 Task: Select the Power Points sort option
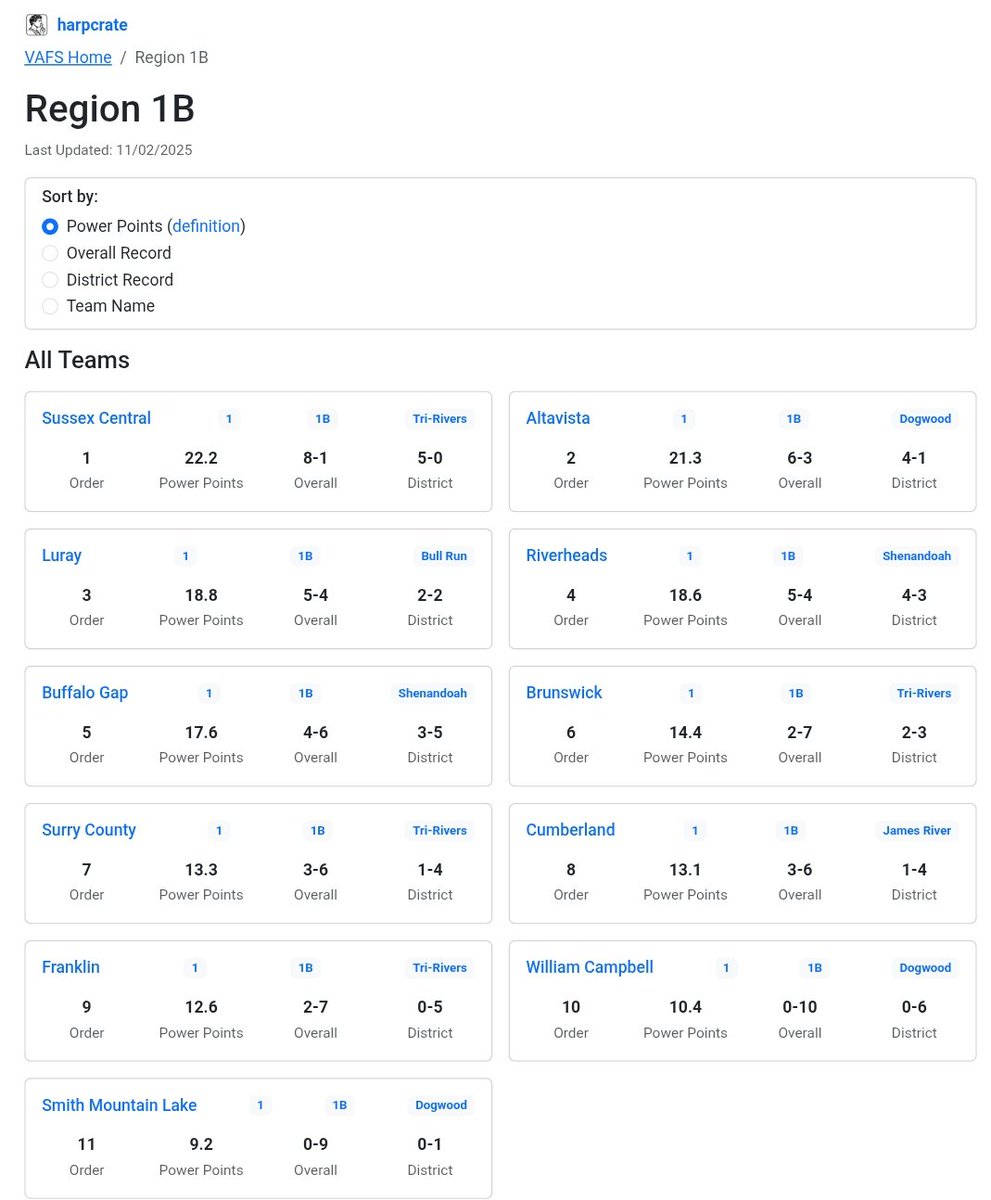(50, 227)
